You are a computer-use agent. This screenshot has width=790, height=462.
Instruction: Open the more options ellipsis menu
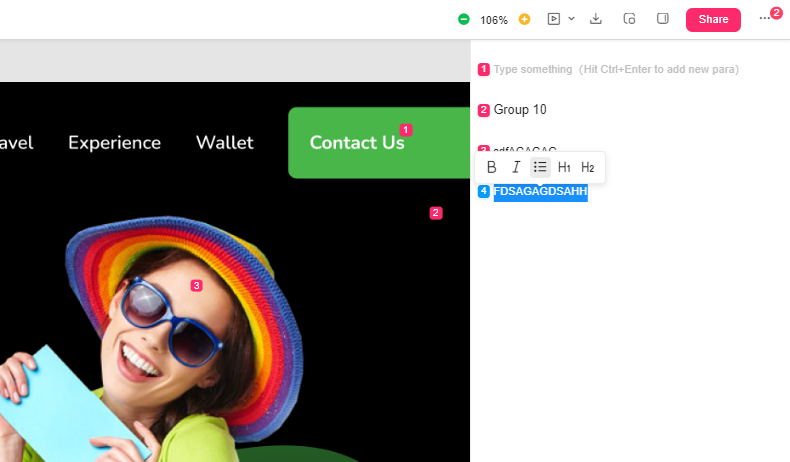pos(764,19)
